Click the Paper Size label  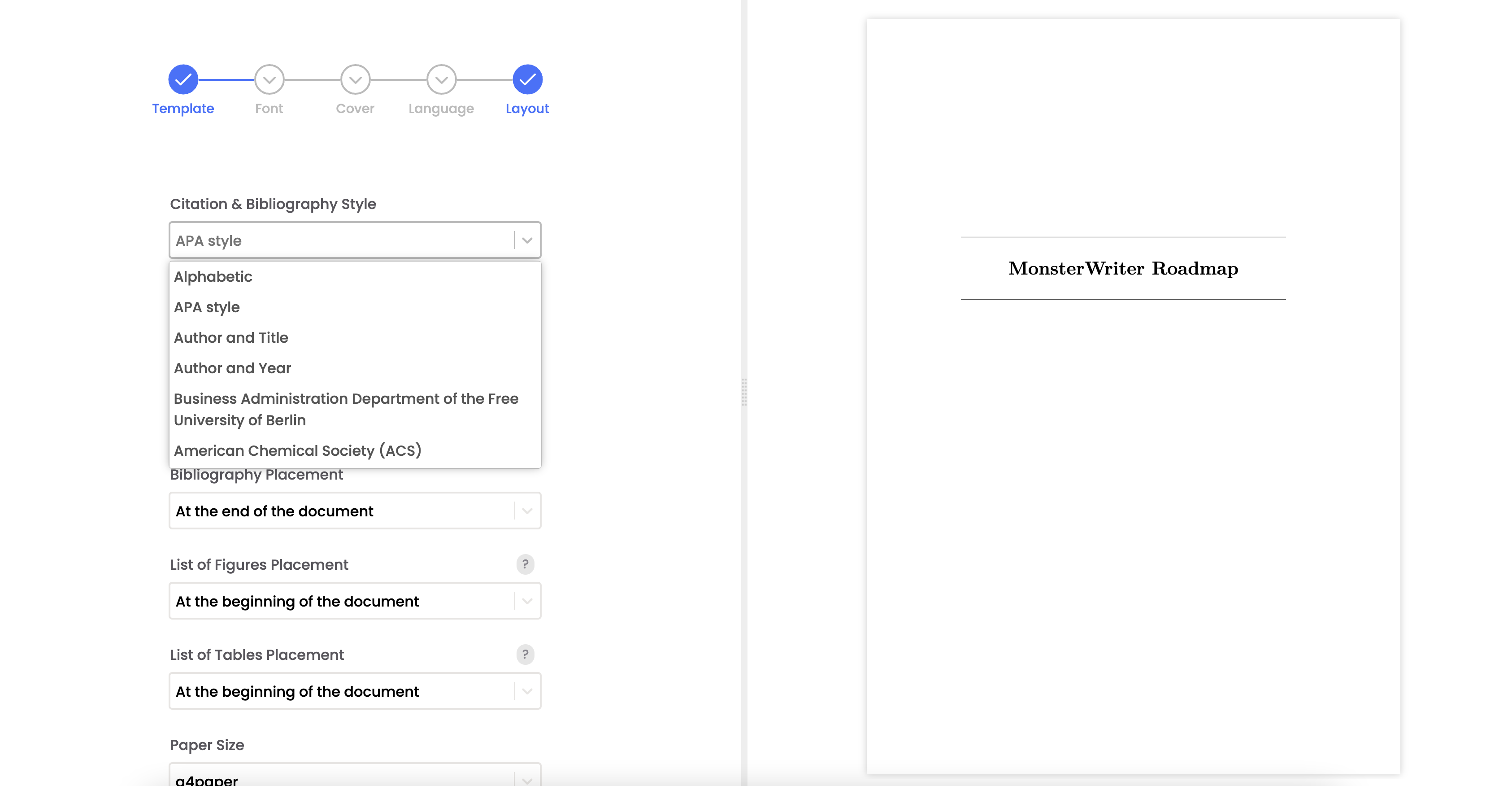coord(207,745)
